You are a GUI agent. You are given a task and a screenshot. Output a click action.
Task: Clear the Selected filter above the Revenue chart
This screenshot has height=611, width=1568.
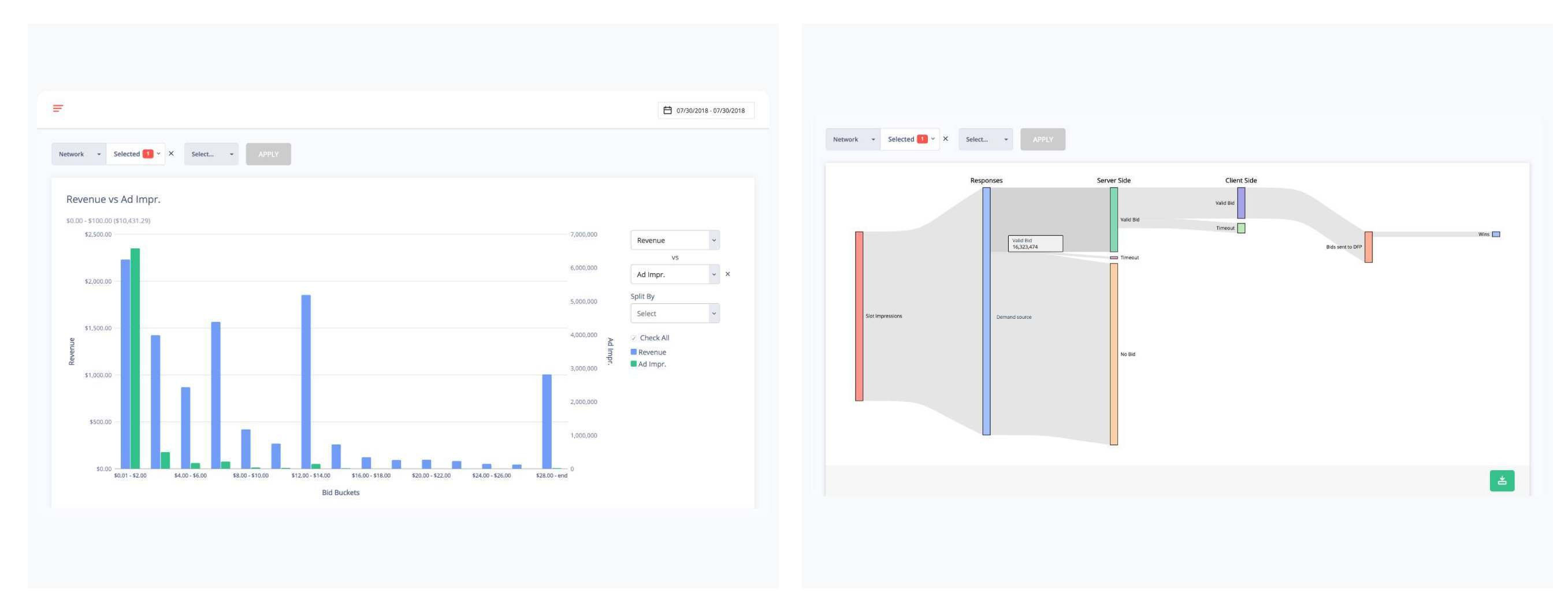point(171,154)
